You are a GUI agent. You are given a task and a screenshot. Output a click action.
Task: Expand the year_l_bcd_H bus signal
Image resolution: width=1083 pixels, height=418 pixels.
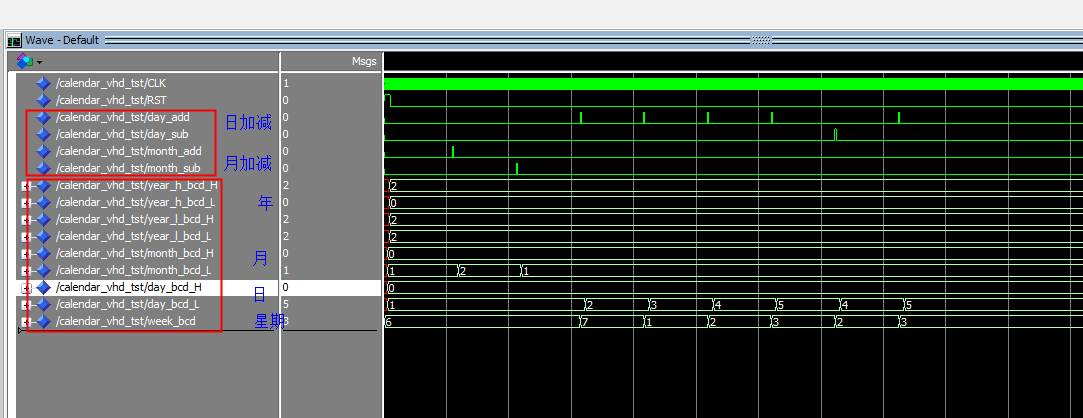26,220
